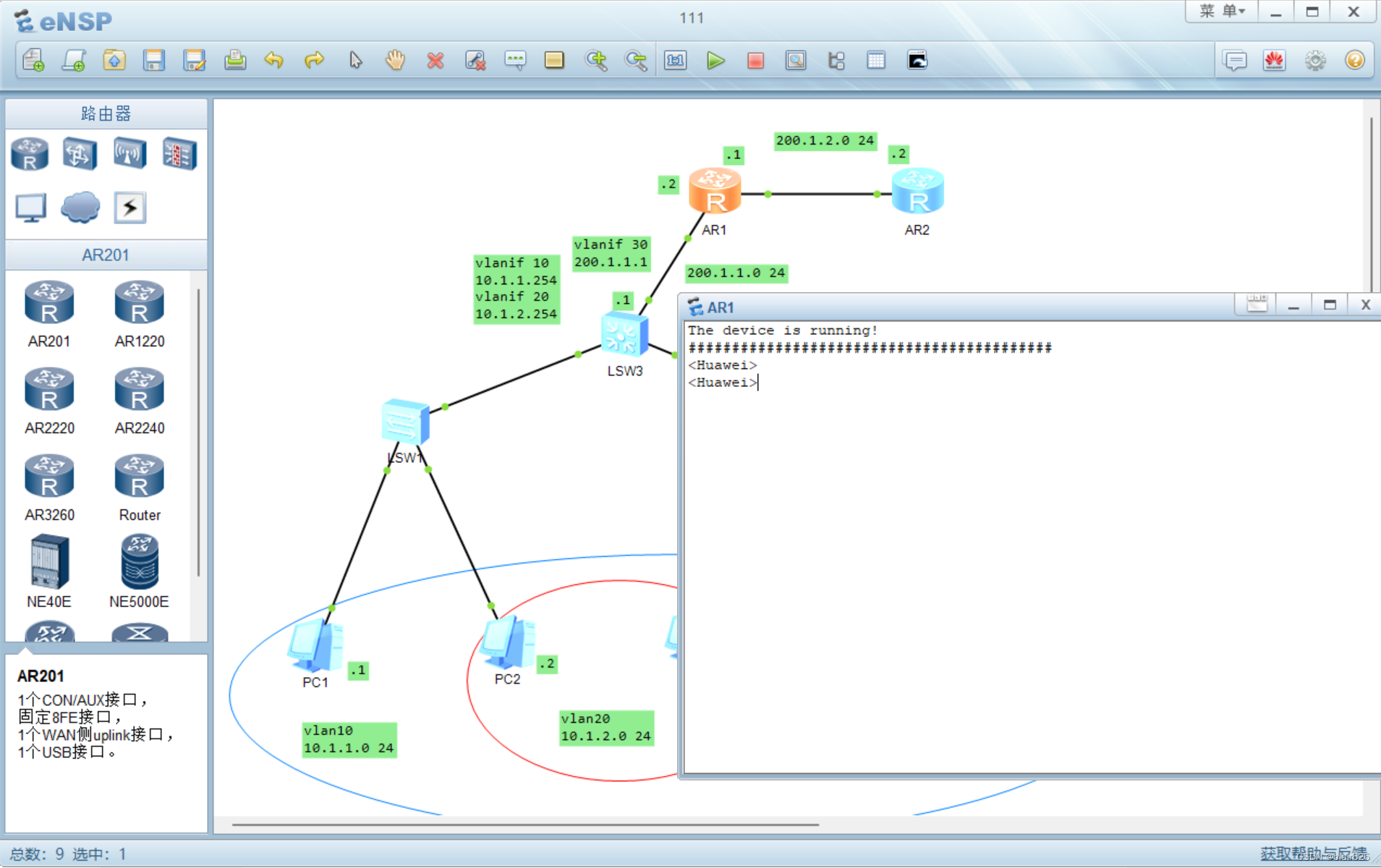Viewport: 1381px width, 868px height.
Task: Add a text note with the toolbar tool
Action: click(x=515, y=61)
